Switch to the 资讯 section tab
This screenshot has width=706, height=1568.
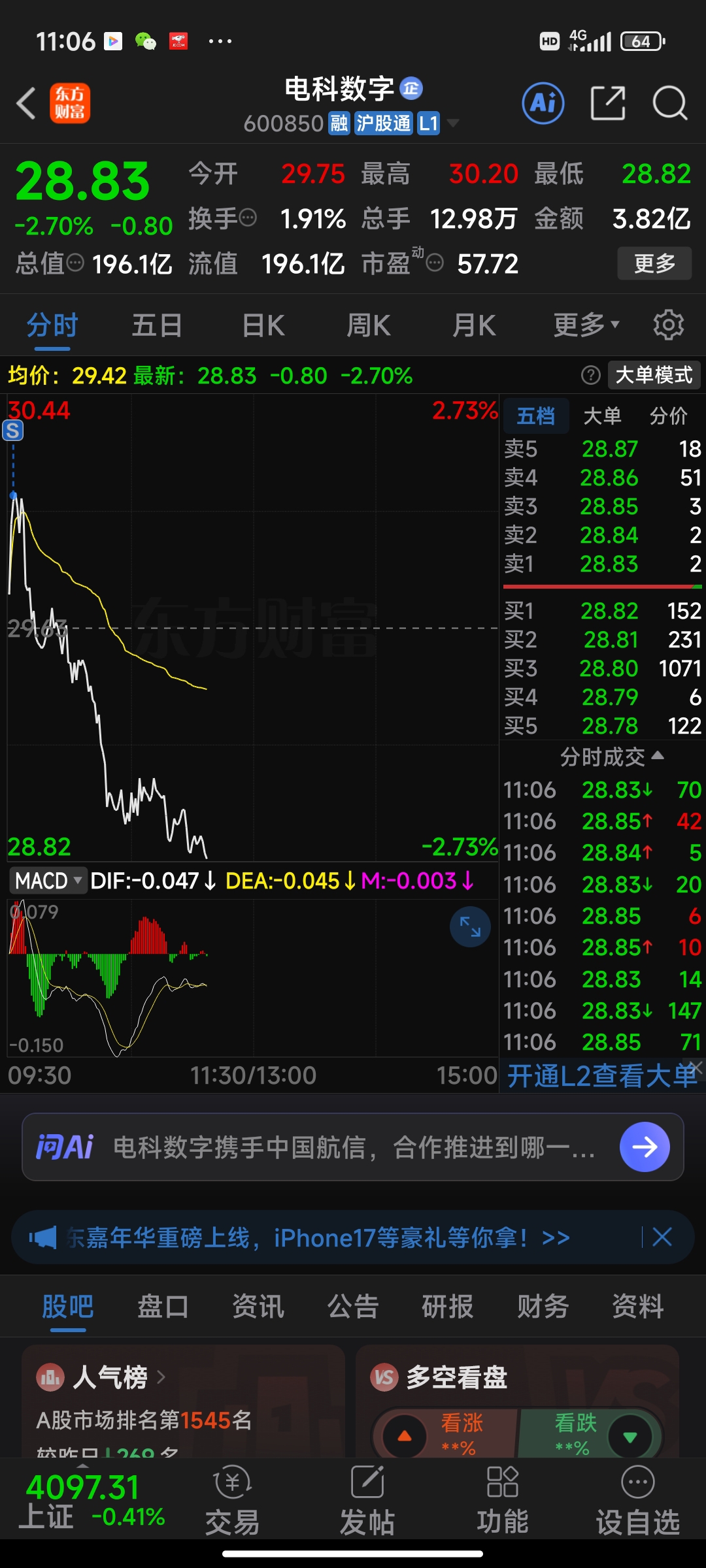coord(258,1307)
